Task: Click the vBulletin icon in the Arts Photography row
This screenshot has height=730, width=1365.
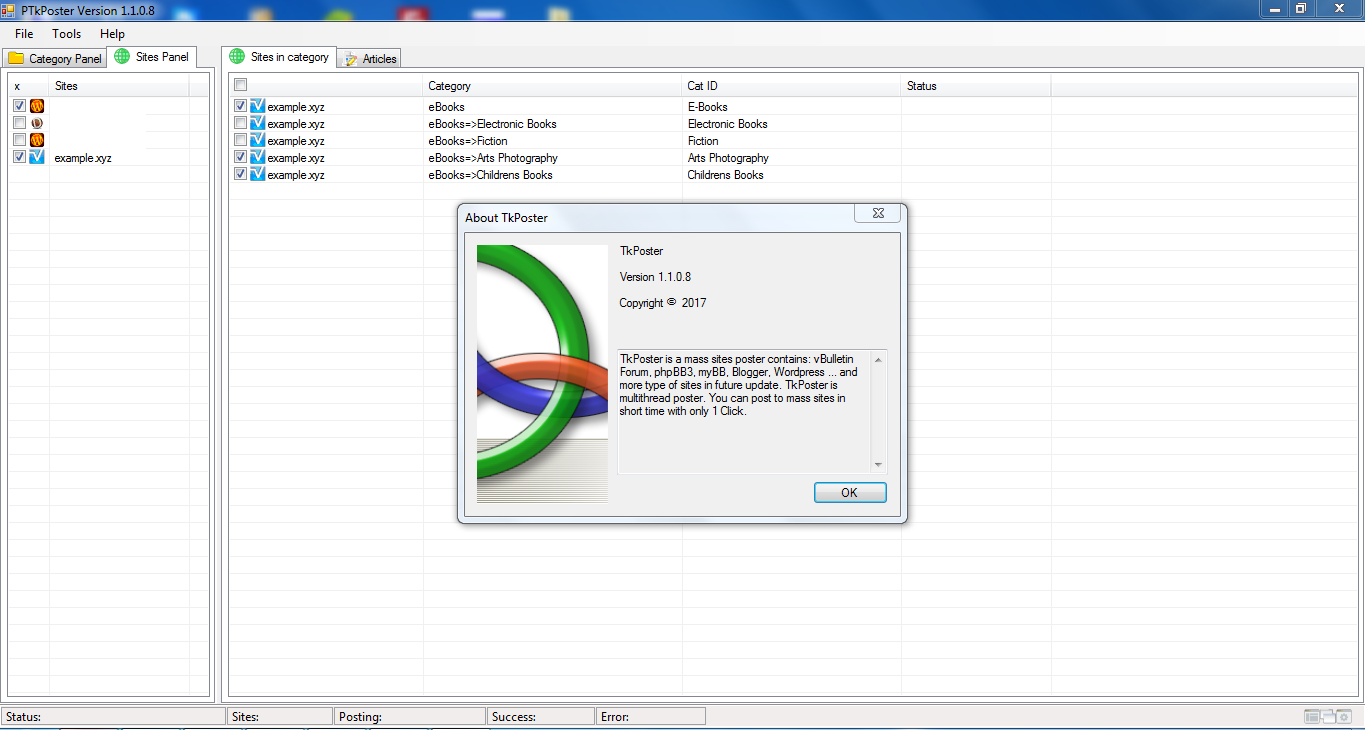Action: click(257, 157)
